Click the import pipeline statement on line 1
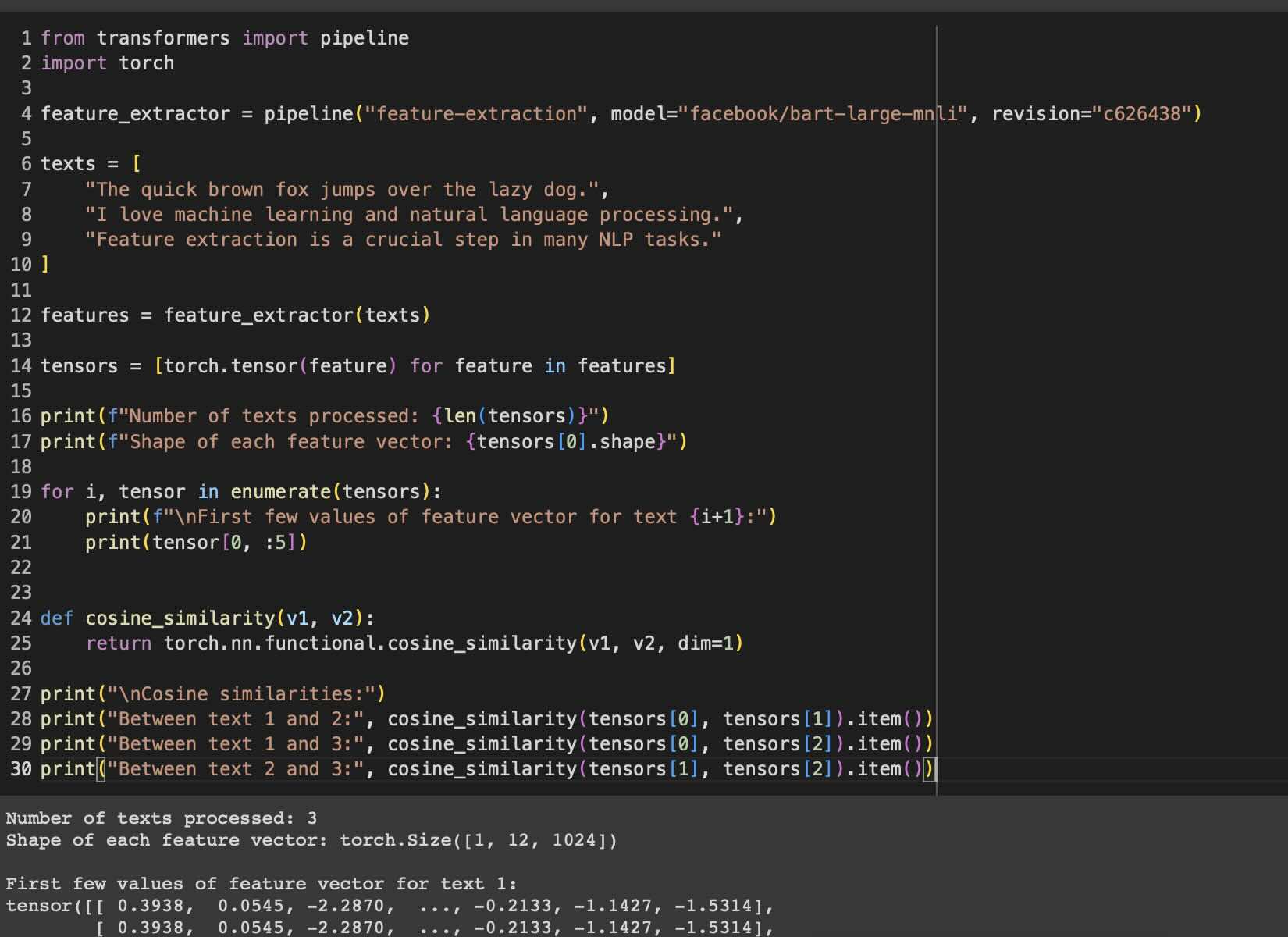This screenshot has width=1288, height=937. point(226,37)
